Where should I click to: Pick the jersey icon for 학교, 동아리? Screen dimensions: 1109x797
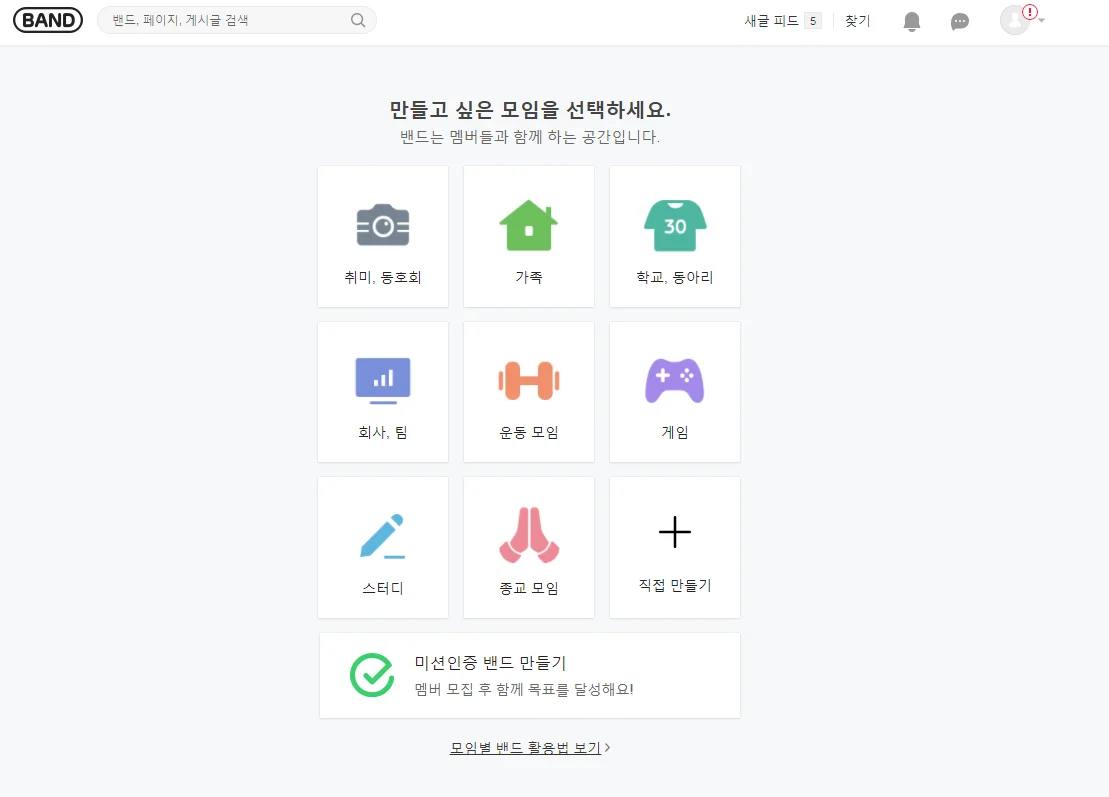point(675,226)
